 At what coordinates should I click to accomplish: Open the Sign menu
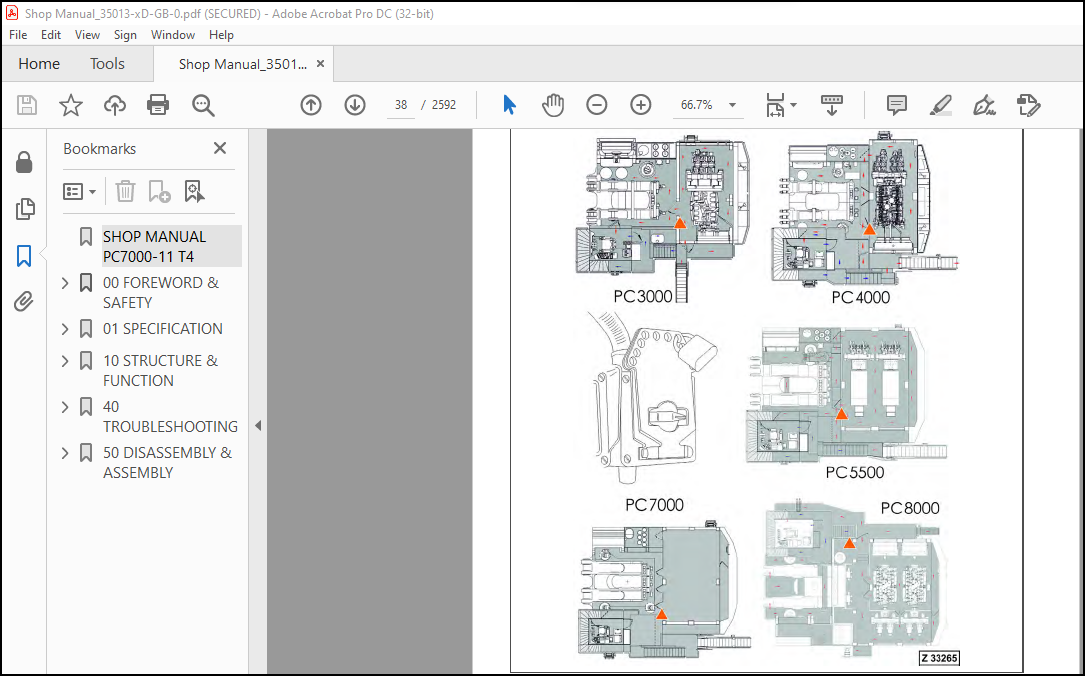pyautogui.click(x=125, y=35)
